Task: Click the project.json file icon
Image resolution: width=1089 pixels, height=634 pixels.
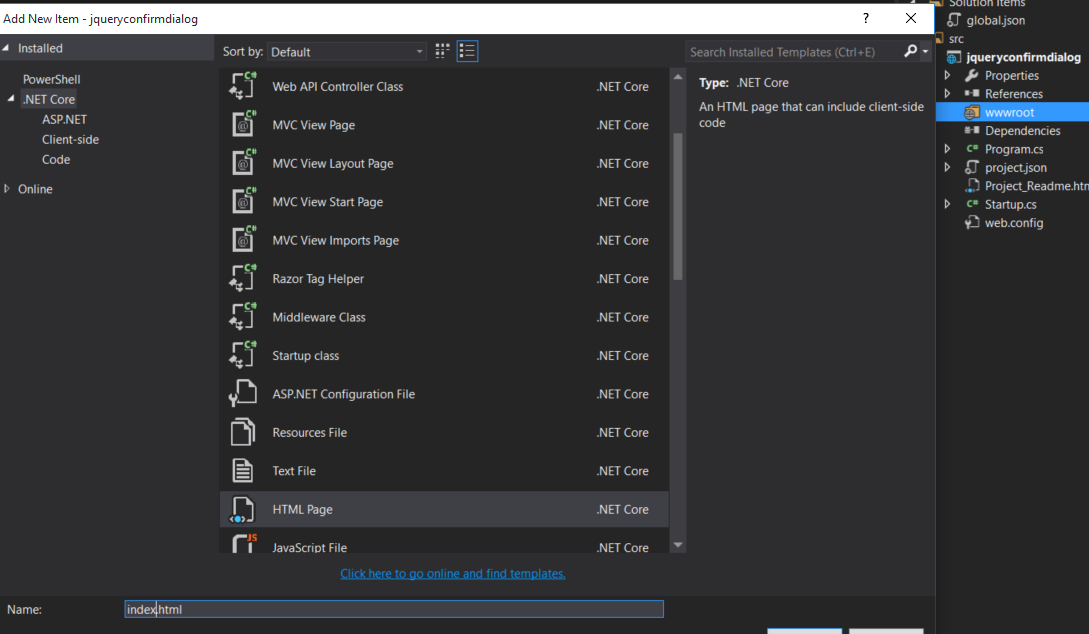Action: pos(972,167)
